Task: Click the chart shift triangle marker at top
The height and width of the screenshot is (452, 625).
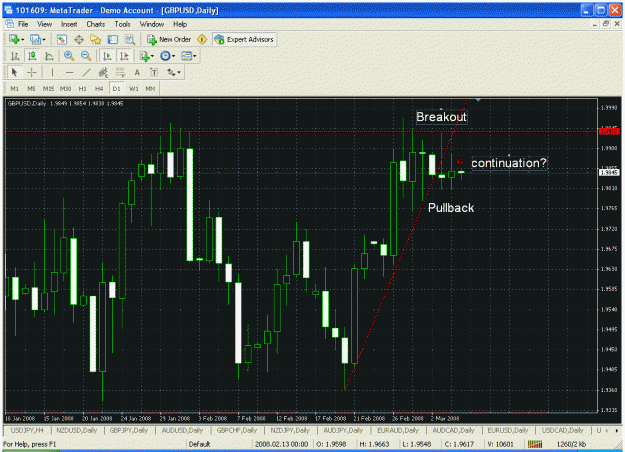Action: (x=478, y=100)
